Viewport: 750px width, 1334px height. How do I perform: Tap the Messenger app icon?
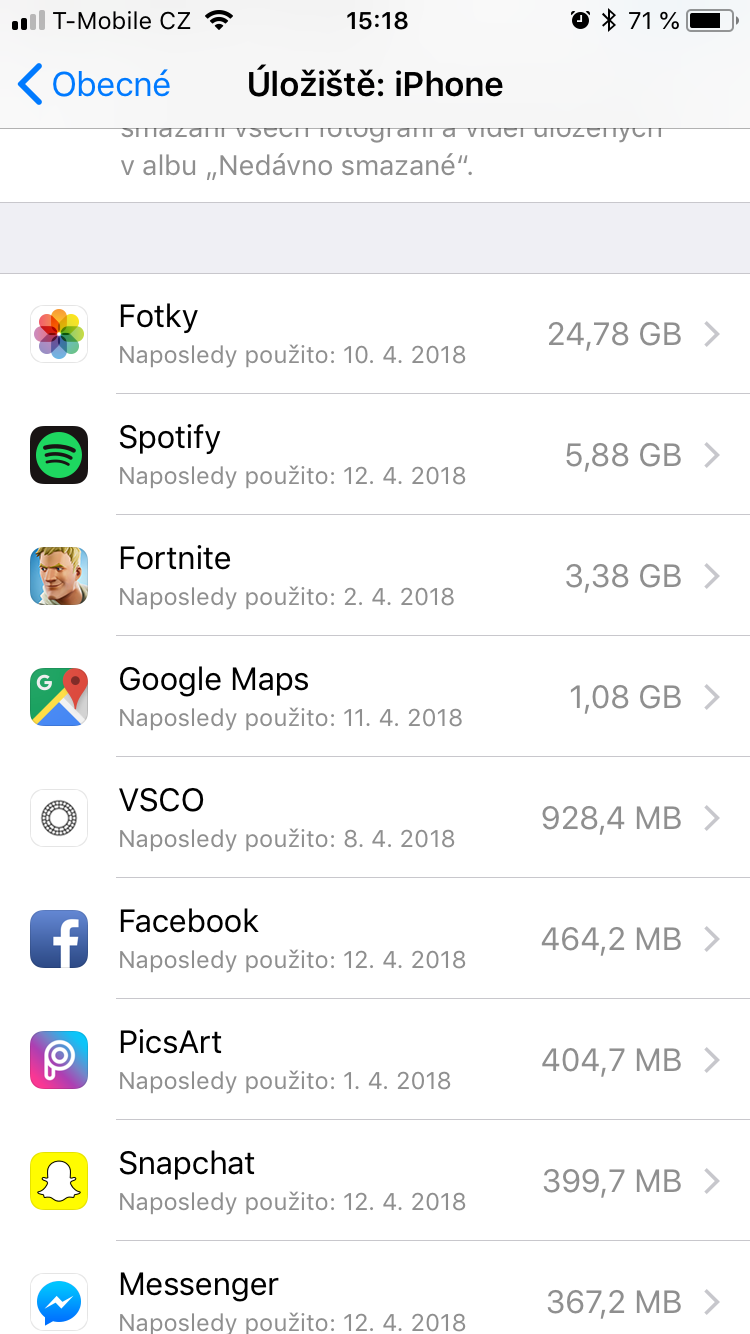pos(59,1302)
